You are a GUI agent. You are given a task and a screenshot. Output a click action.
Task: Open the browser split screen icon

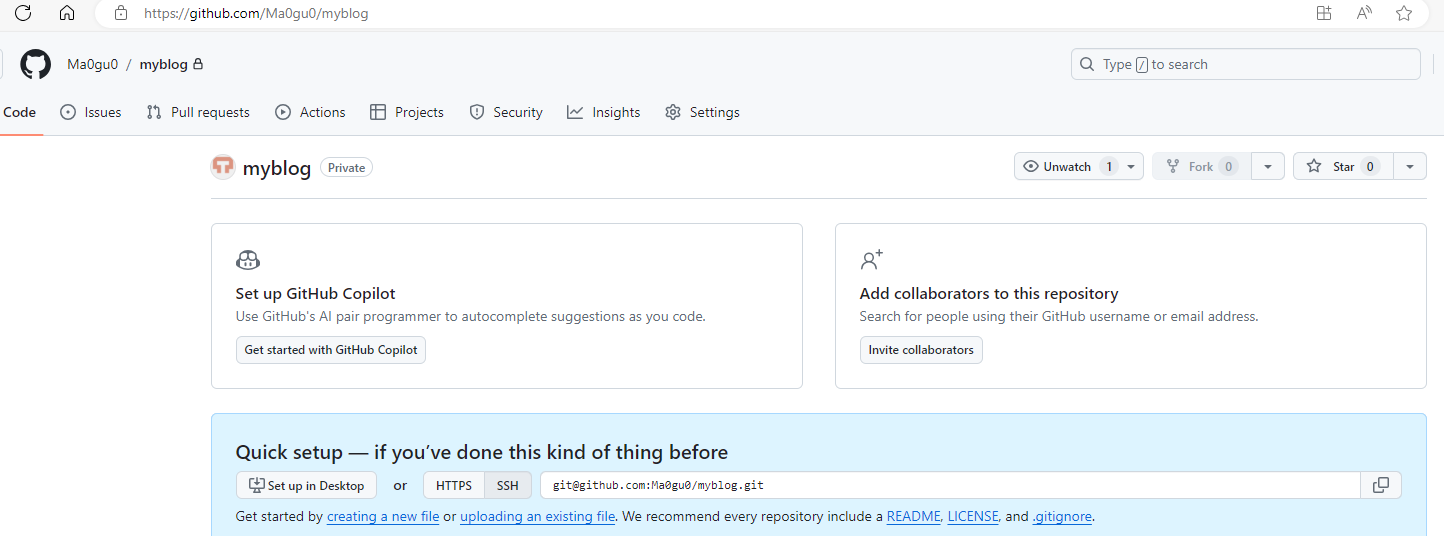pos(1324,13)
